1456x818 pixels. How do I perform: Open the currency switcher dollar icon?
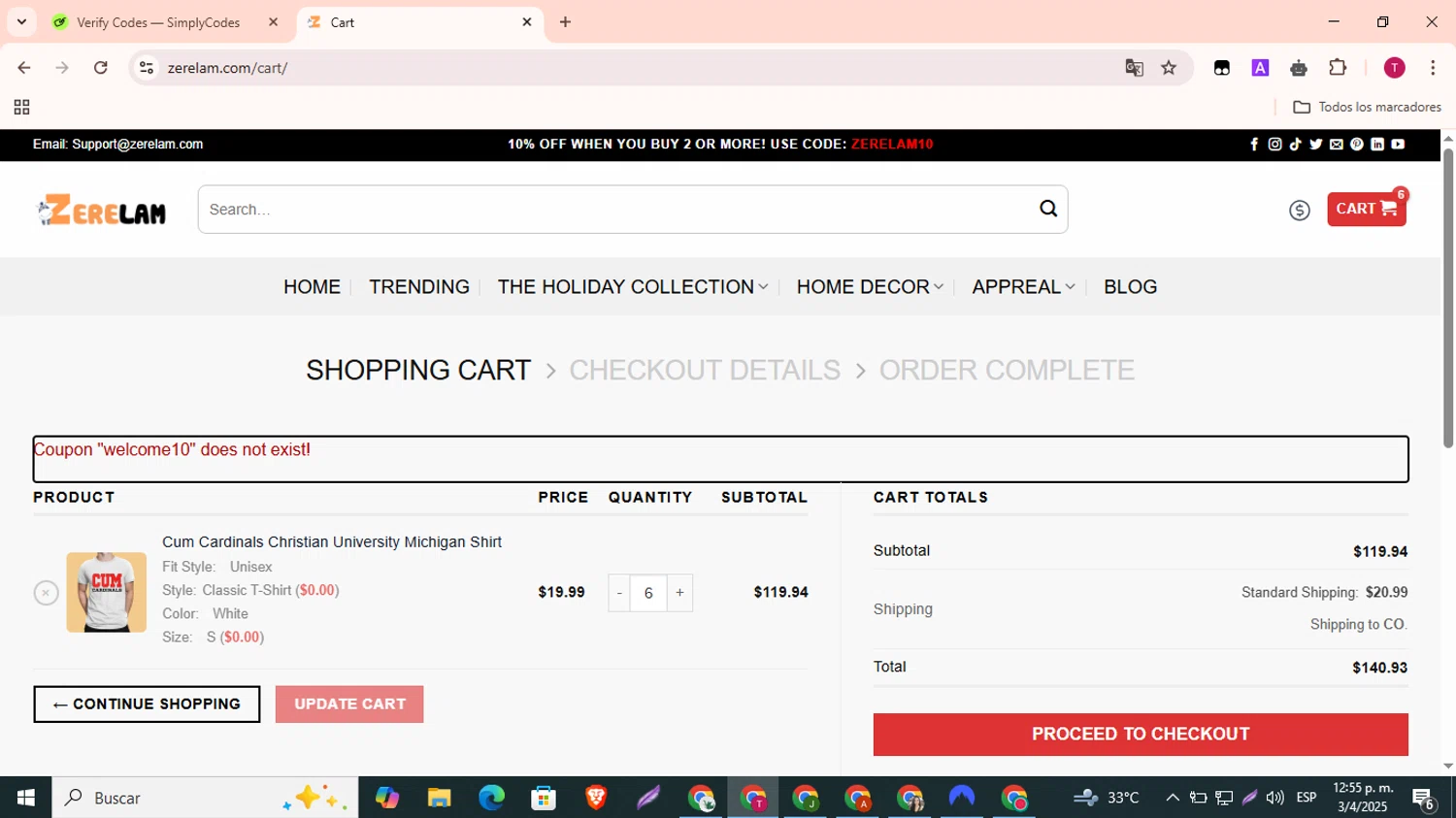[x=1300, y=210]
